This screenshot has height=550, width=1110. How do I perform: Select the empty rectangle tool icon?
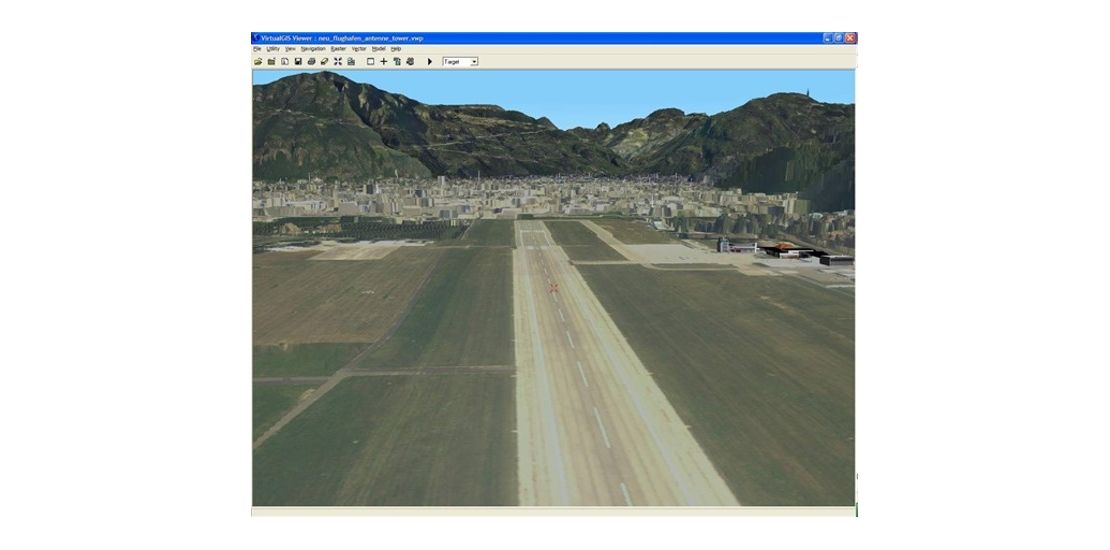tap(370, 62)
